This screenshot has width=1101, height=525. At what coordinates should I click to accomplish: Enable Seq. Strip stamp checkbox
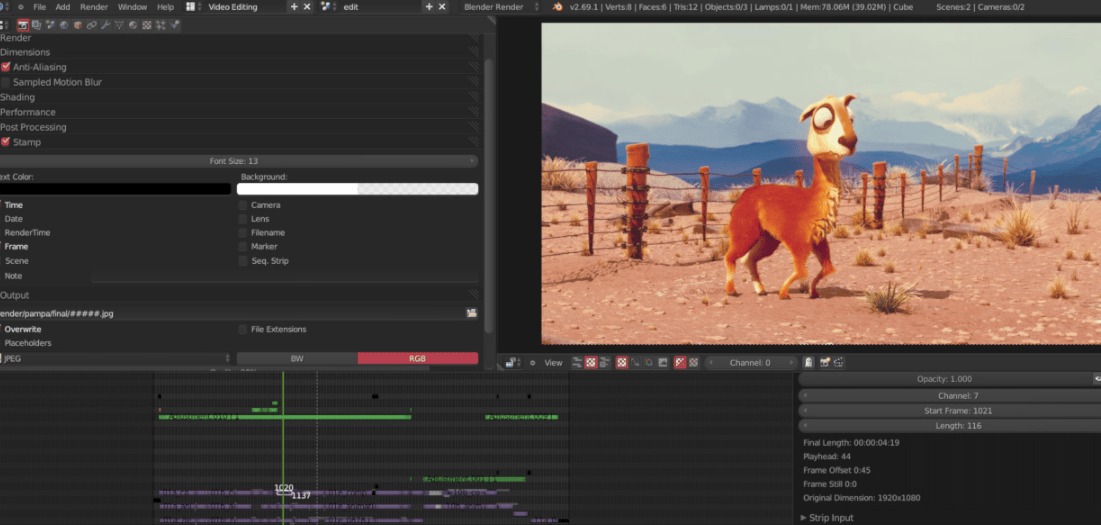click(x=243, y=261)
